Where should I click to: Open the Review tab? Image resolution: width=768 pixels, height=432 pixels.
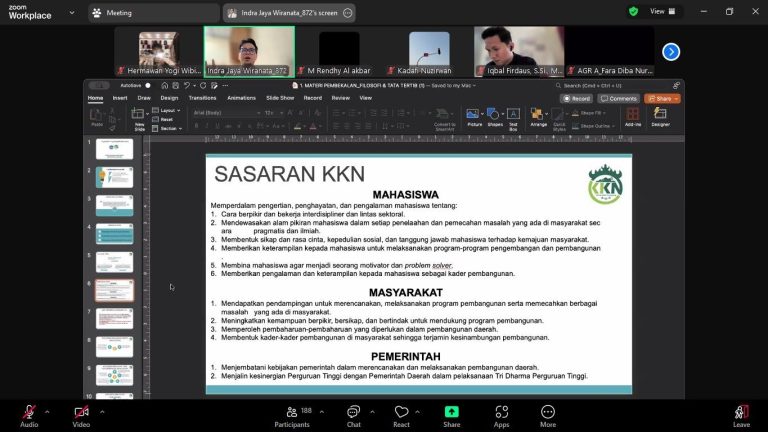pos(340,98)
